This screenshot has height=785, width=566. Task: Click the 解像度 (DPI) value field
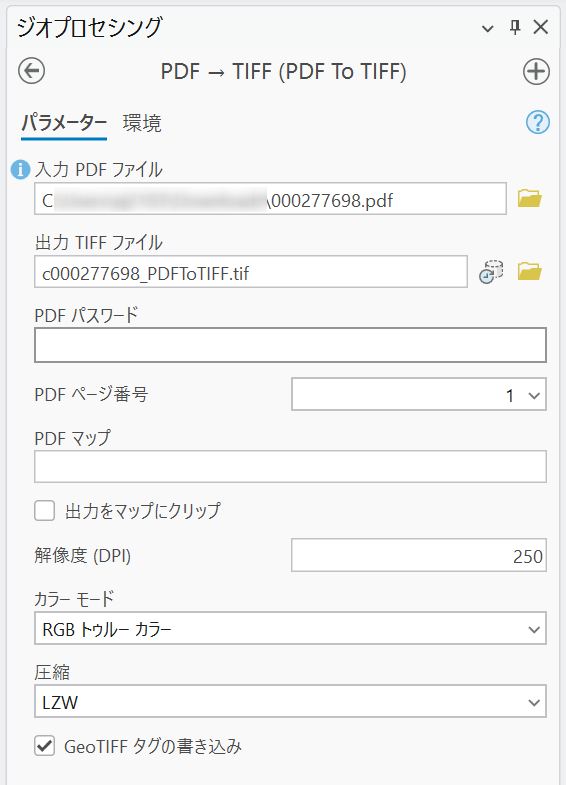pyautogui.click(x=419, y=555)
